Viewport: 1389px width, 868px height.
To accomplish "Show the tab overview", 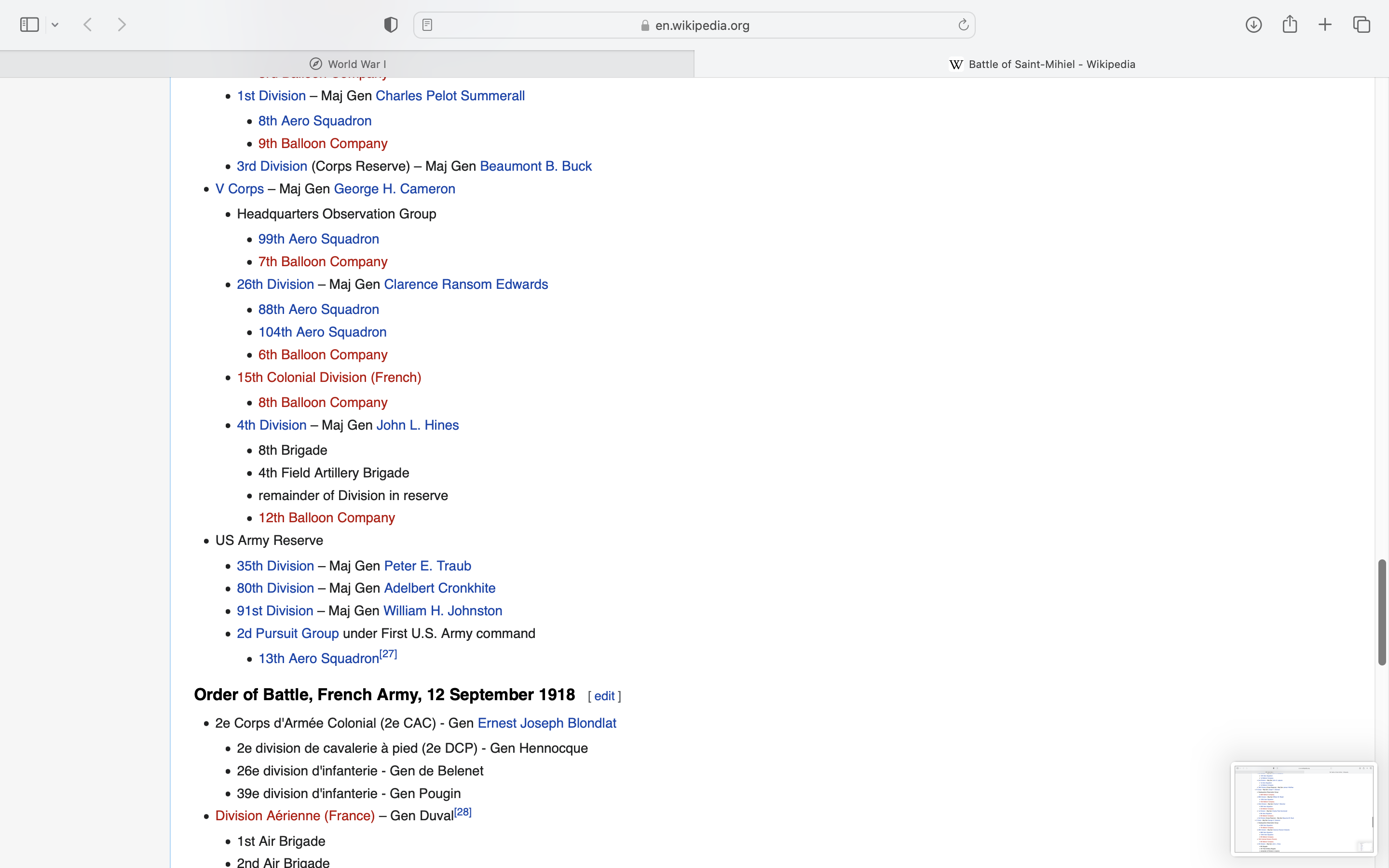I will point(1362,25).
